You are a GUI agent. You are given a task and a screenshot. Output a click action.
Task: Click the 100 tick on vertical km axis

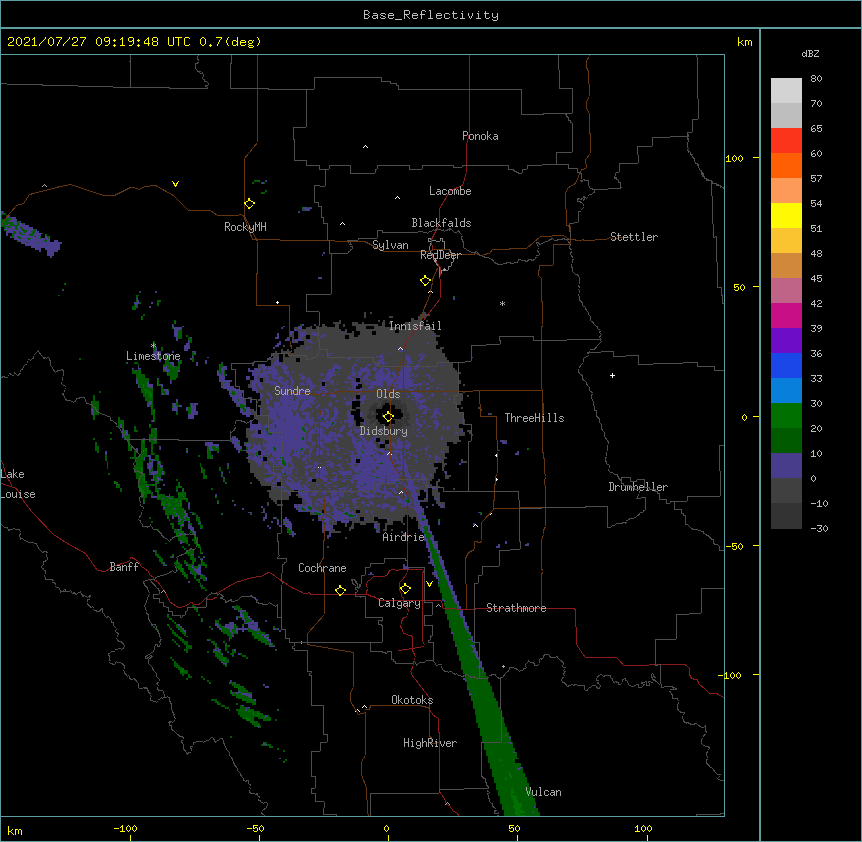pyautogui.click(x=734, y=158)
